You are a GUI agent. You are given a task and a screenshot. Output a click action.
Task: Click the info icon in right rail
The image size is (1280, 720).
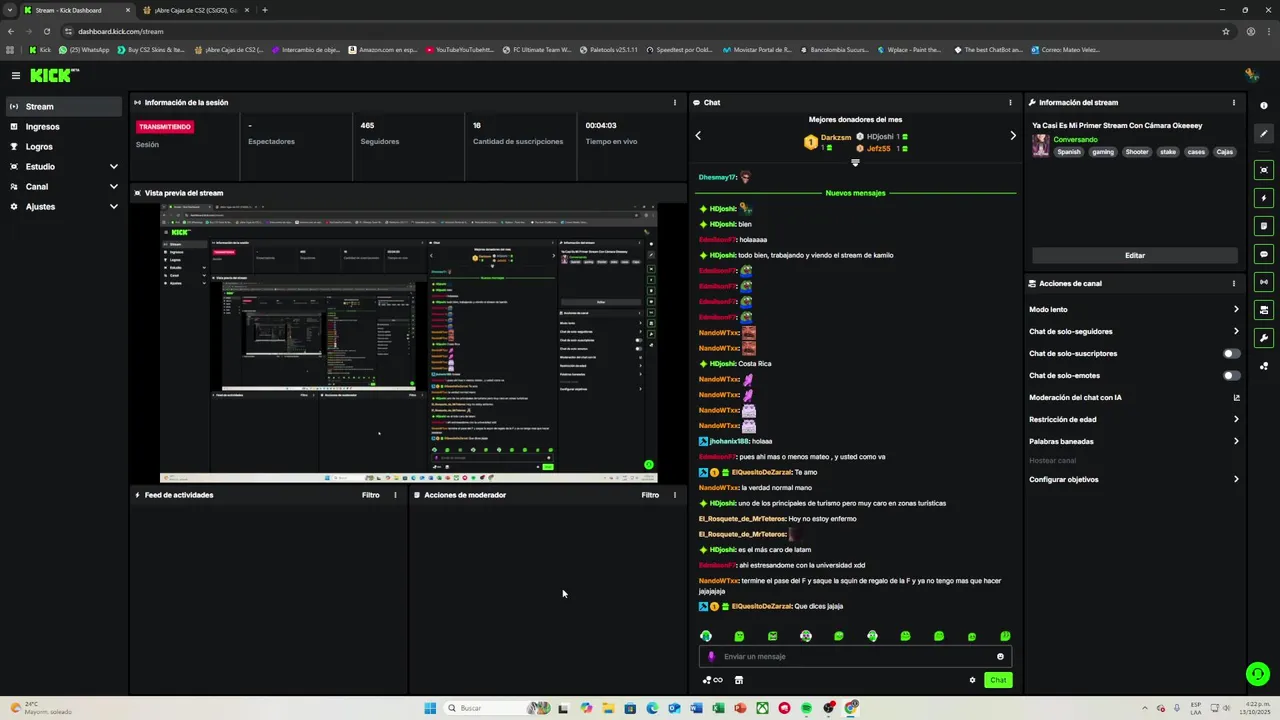(x=1264, y=106)
